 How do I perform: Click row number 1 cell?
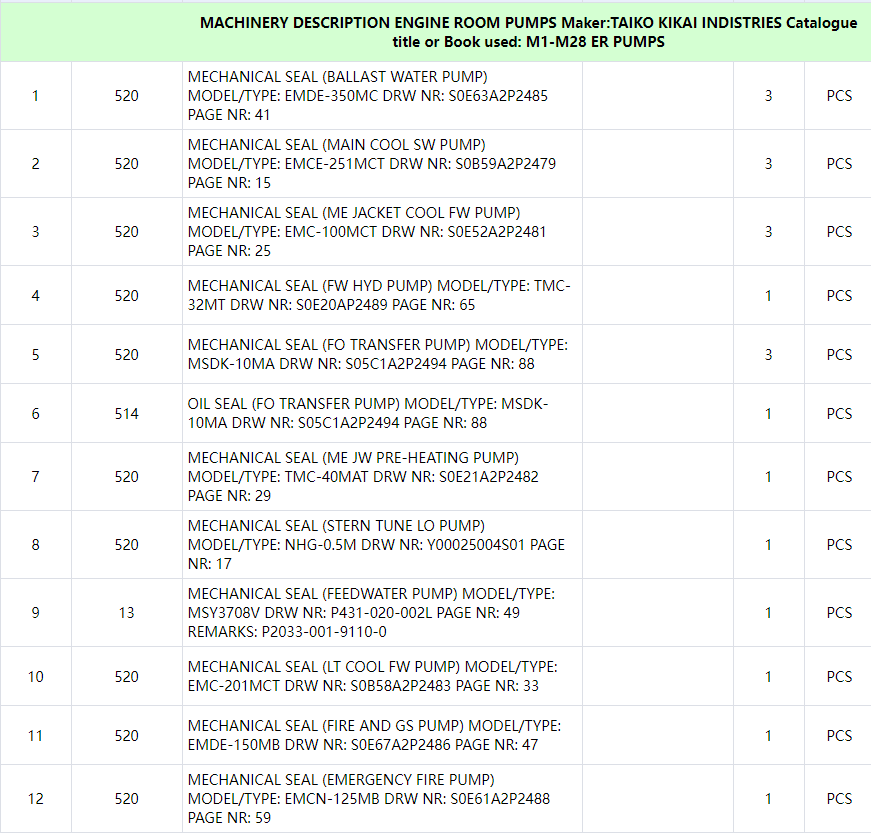(x=36, y=96)
